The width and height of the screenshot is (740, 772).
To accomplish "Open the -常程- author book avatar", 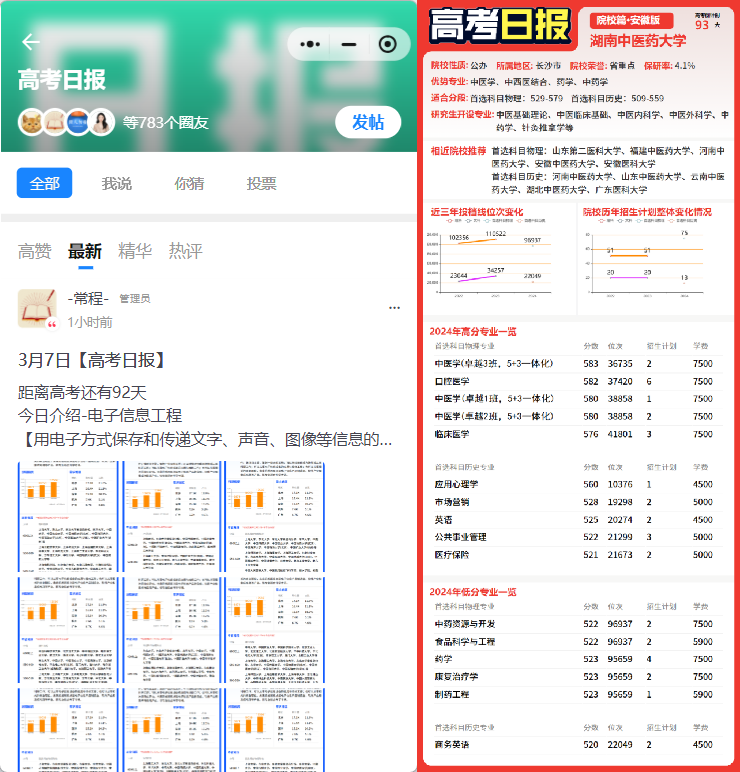I will [x=37, y=309].
